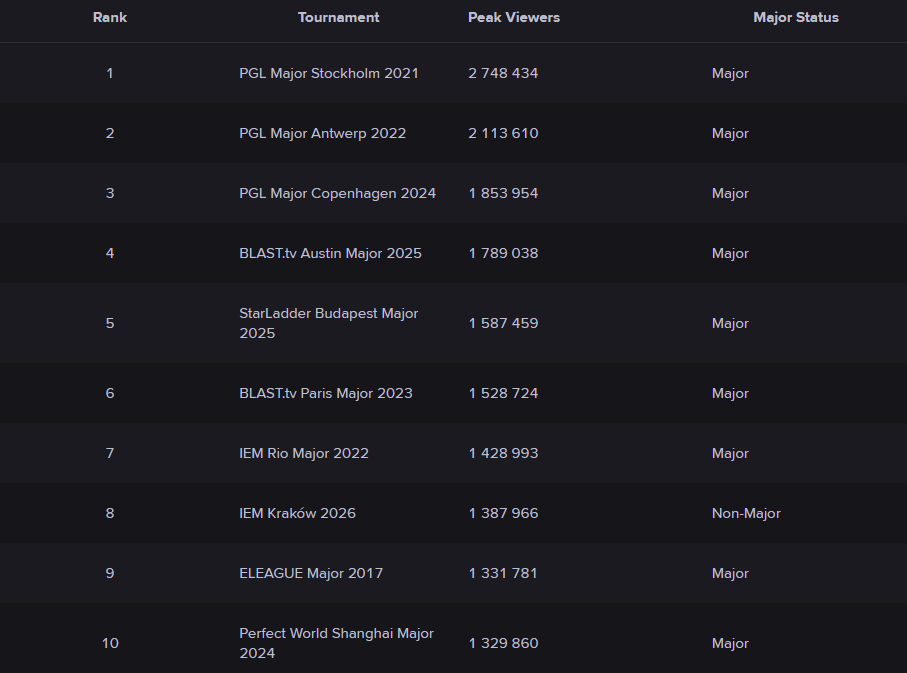Select the 1 329 860 viewers cell
Image resolution: width=907 pixels, height=673 pixels.
(x=503, y=643)
